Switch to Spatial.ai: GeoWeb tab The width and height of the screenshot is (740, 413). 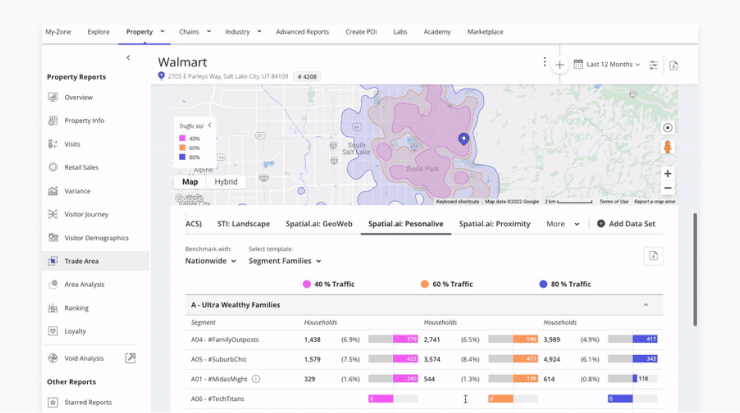coord(319,224)
